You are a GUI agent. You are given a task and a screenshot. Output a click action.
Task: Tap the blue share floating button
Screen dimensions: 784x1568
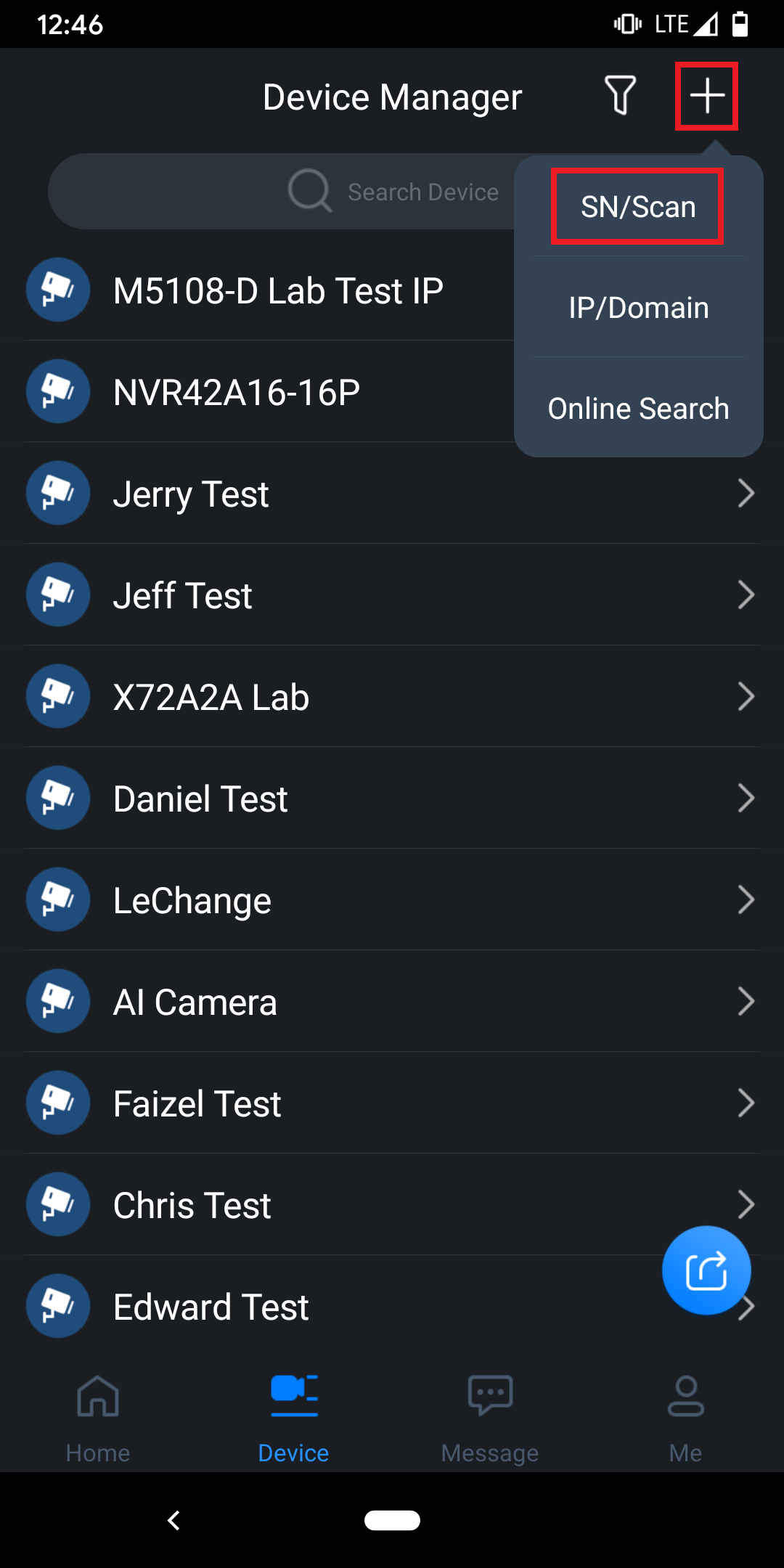click(x=706, y=1270)
